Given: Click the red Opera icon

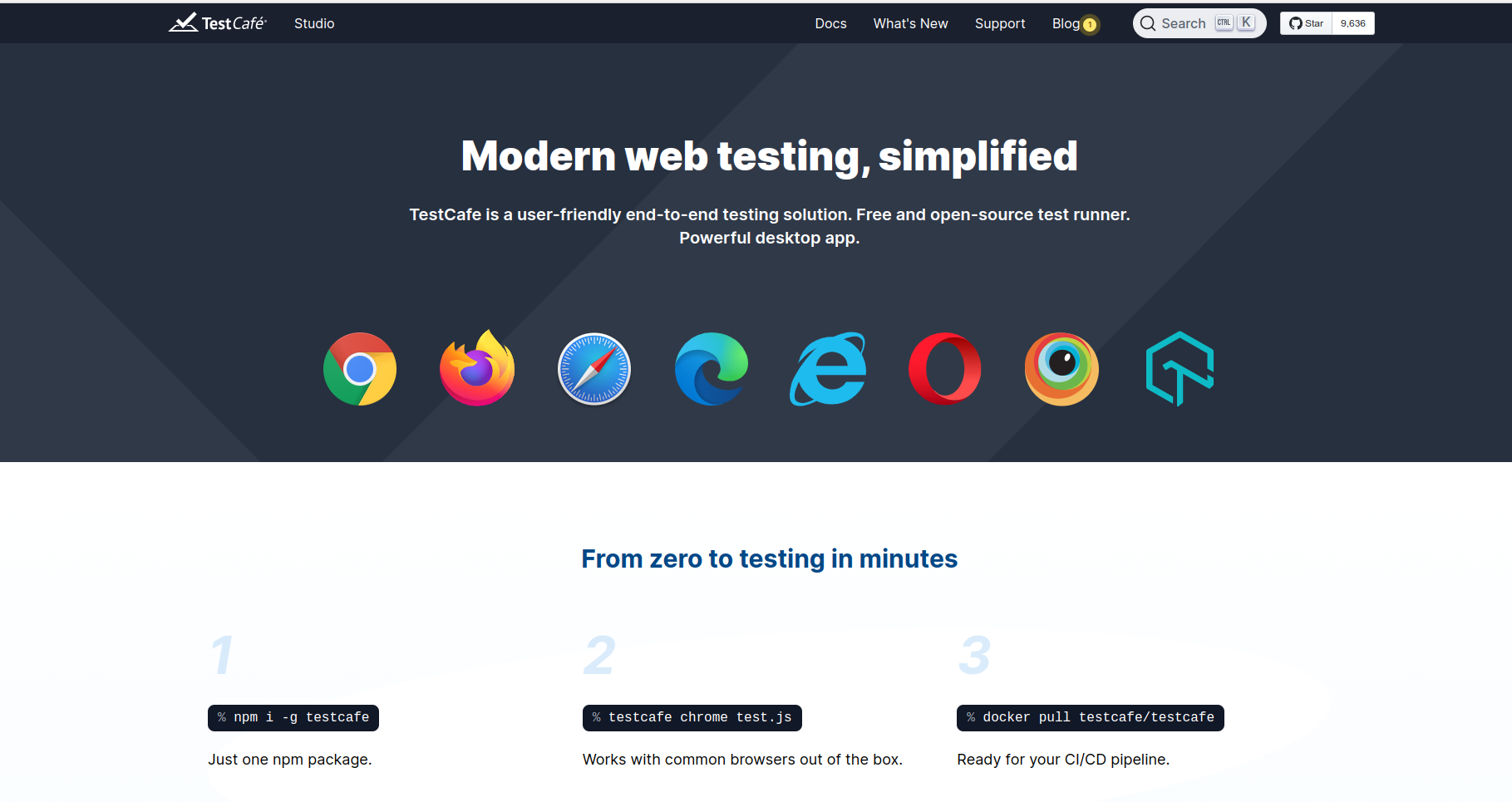Looking at the screenshot, I should pyautogui.click(x=945, y=369).
